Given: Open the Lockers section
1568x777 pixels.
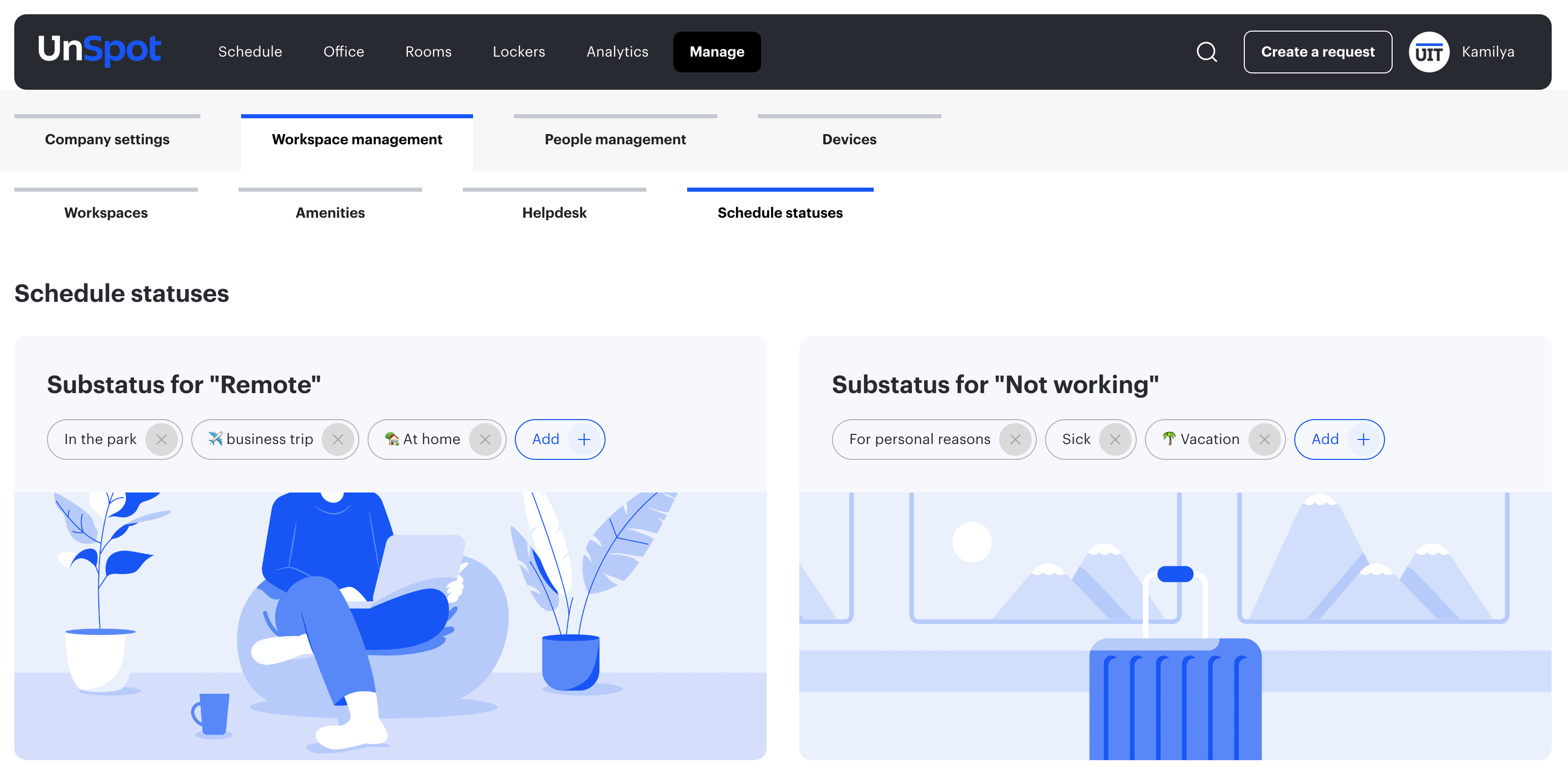Looking at the screenshot, I should click(x=518, y=52).
